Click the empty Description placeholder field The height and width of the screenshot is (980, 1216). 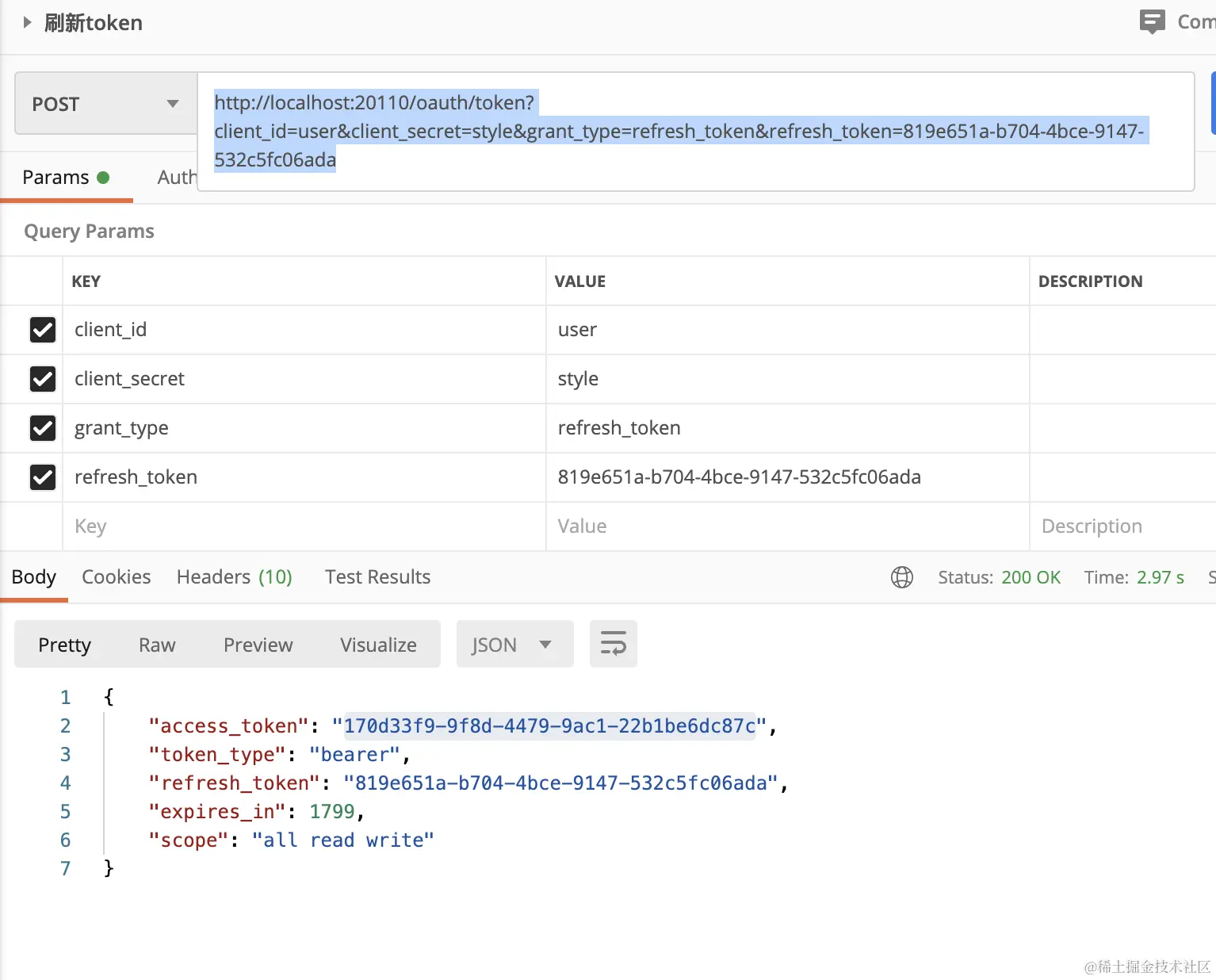(x=1123, y=526)
